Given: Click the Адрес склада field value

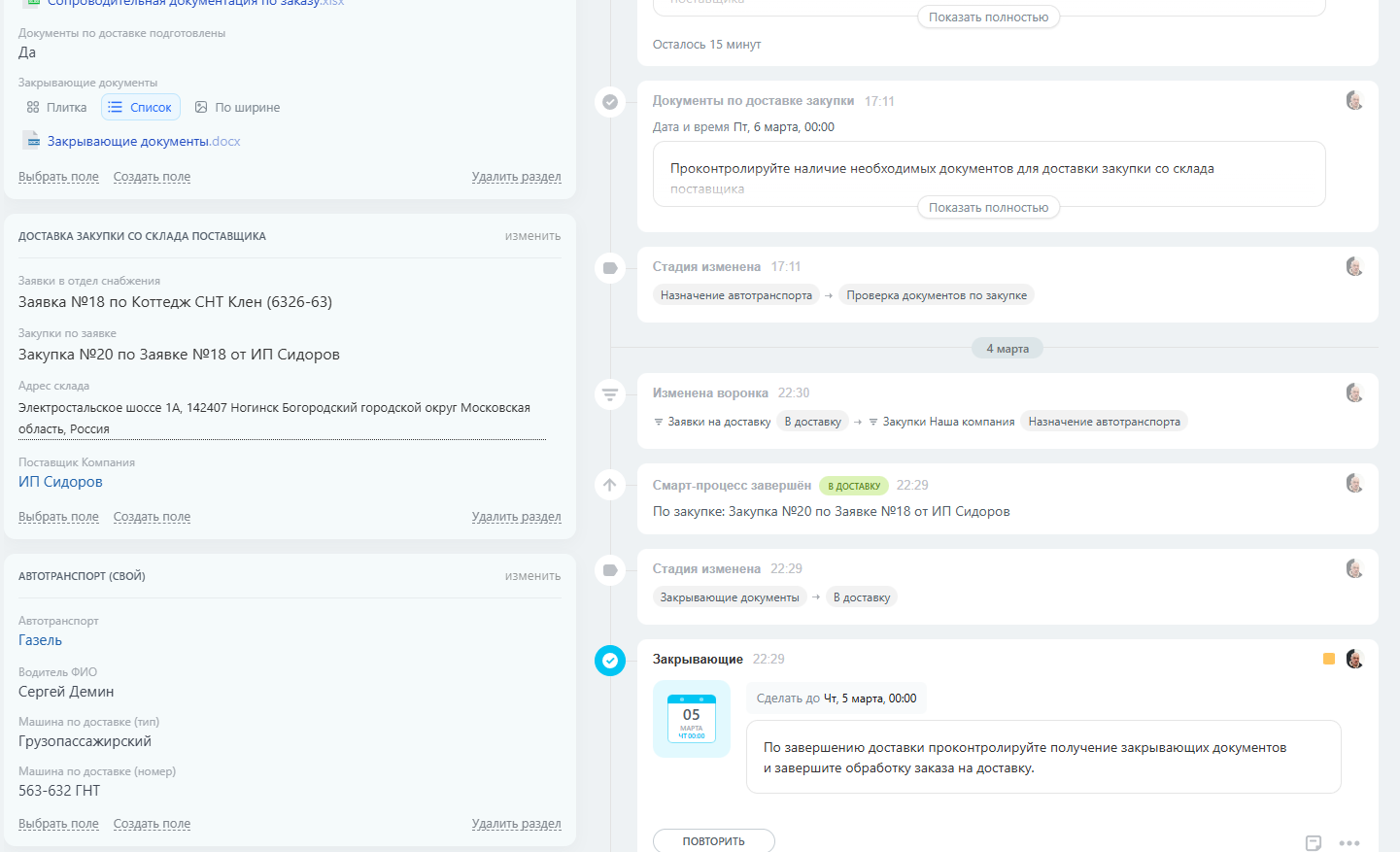Looking at the screenshot, I should (x=282, y=418).
